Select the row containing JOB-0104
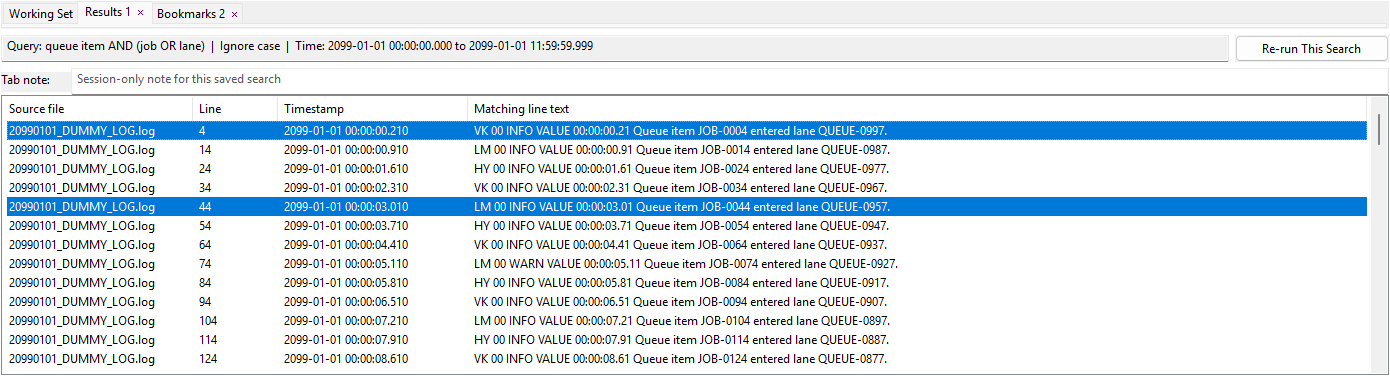Screen dimensions: 1390x376 click(686, 321)
